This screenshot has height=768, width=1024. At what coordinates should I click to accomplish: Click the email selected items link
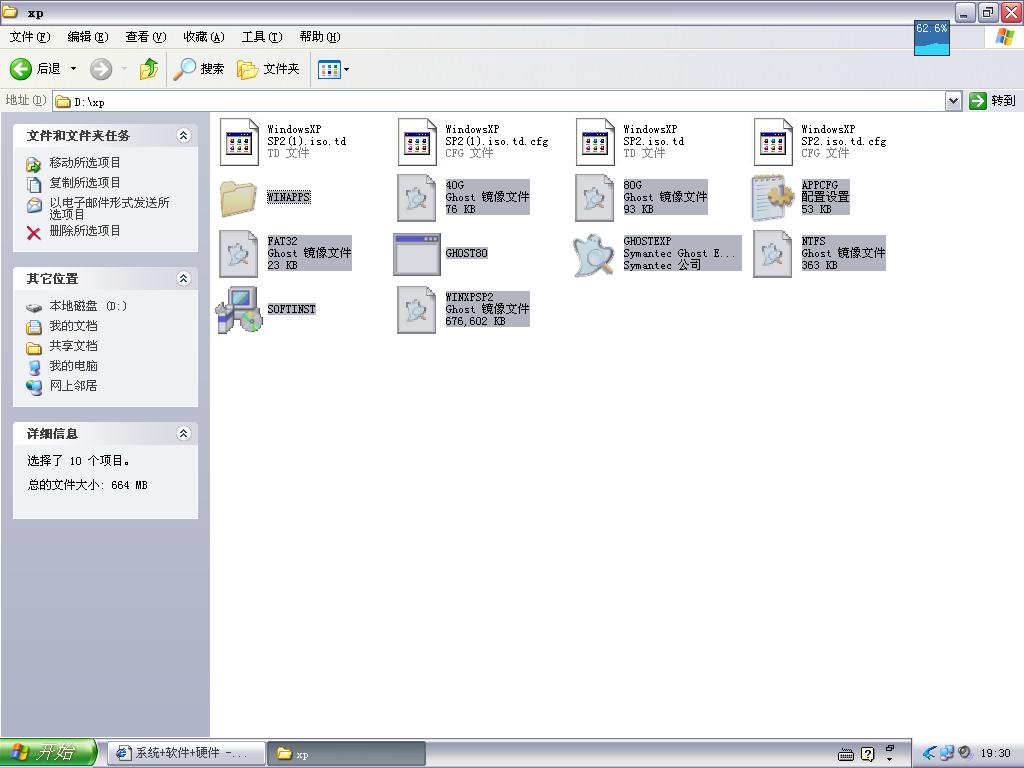click(109, 208)
